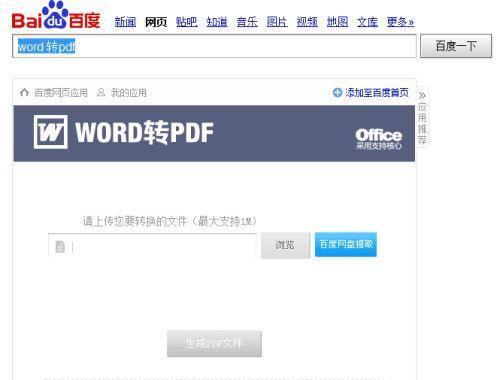The width and height of the screenshot is (500, 380).
Task: Click the file path input field
Action: click(152, 246)
